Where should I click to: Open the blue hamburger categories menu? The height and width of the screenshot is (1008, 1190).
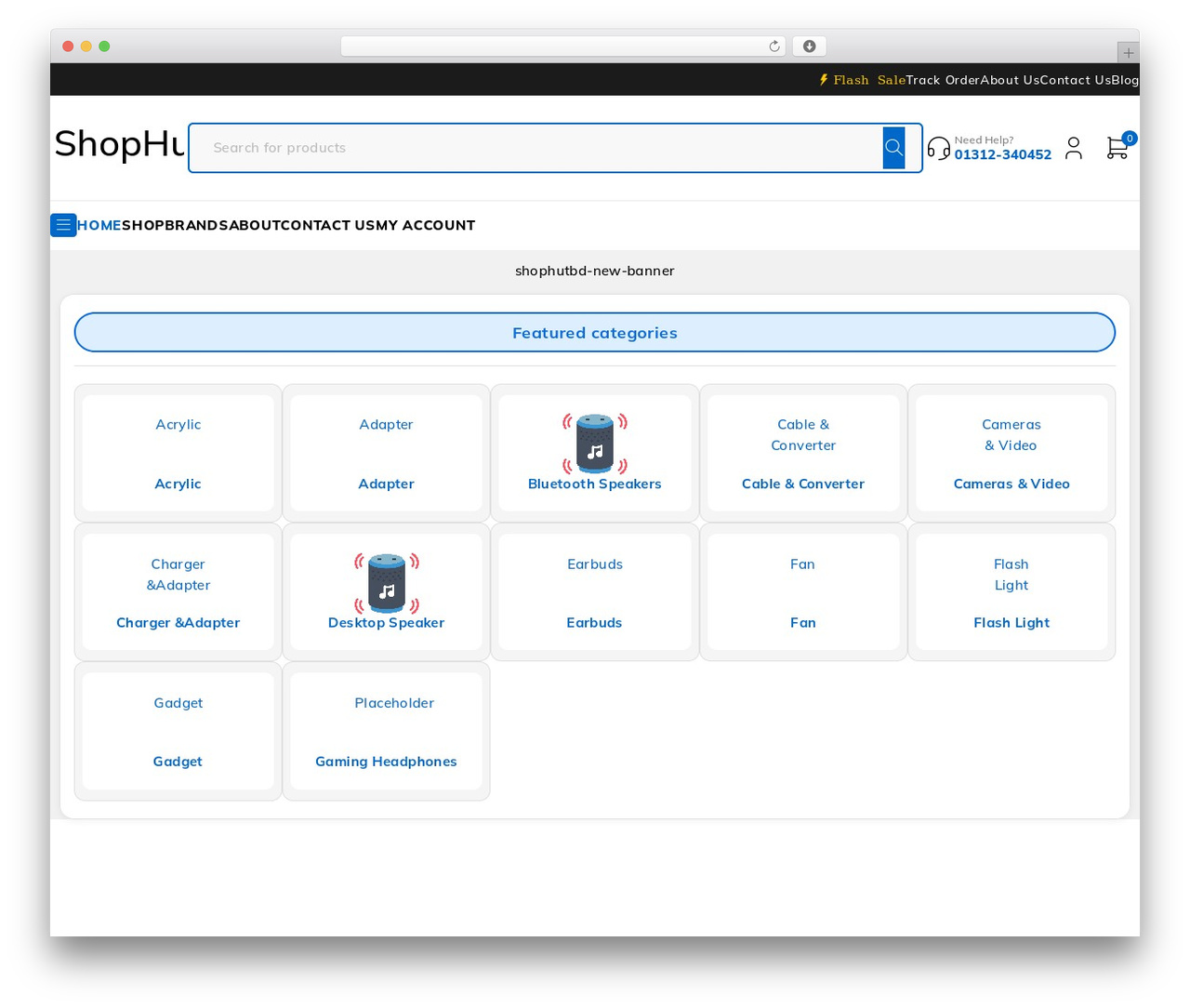[63, 225]
